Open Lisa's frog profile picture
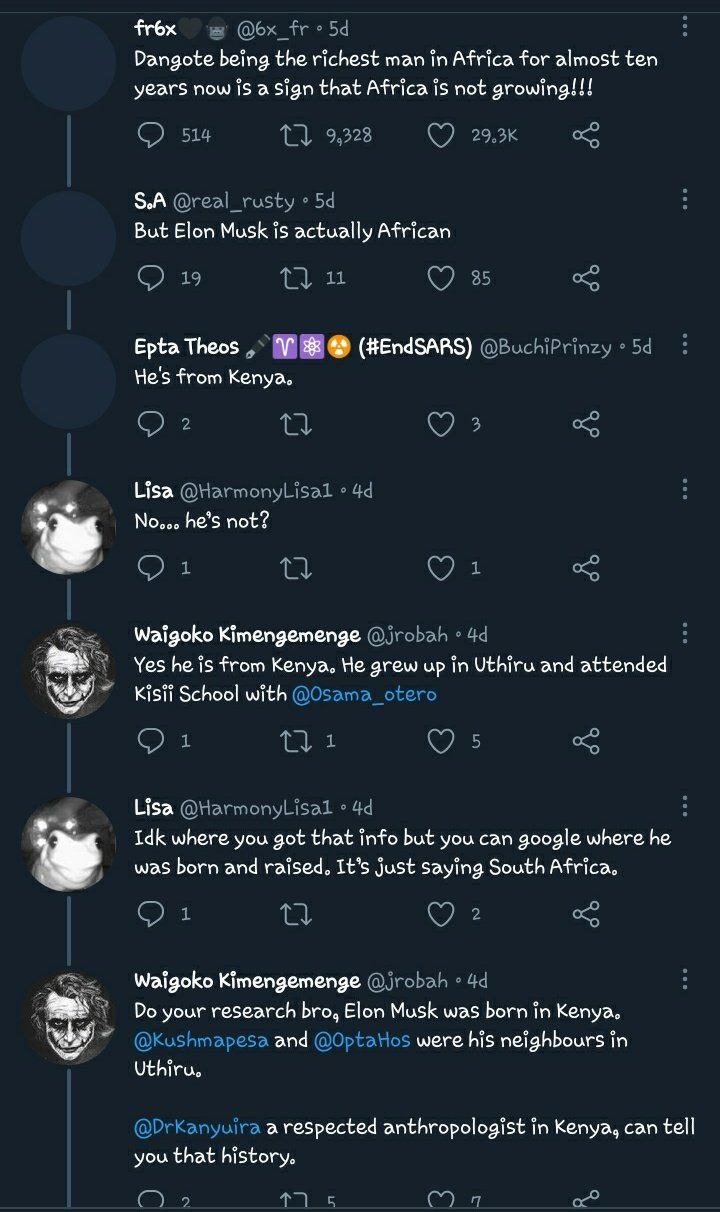The width and height of the screenshot is (720, 1212). tap(68, 528)
